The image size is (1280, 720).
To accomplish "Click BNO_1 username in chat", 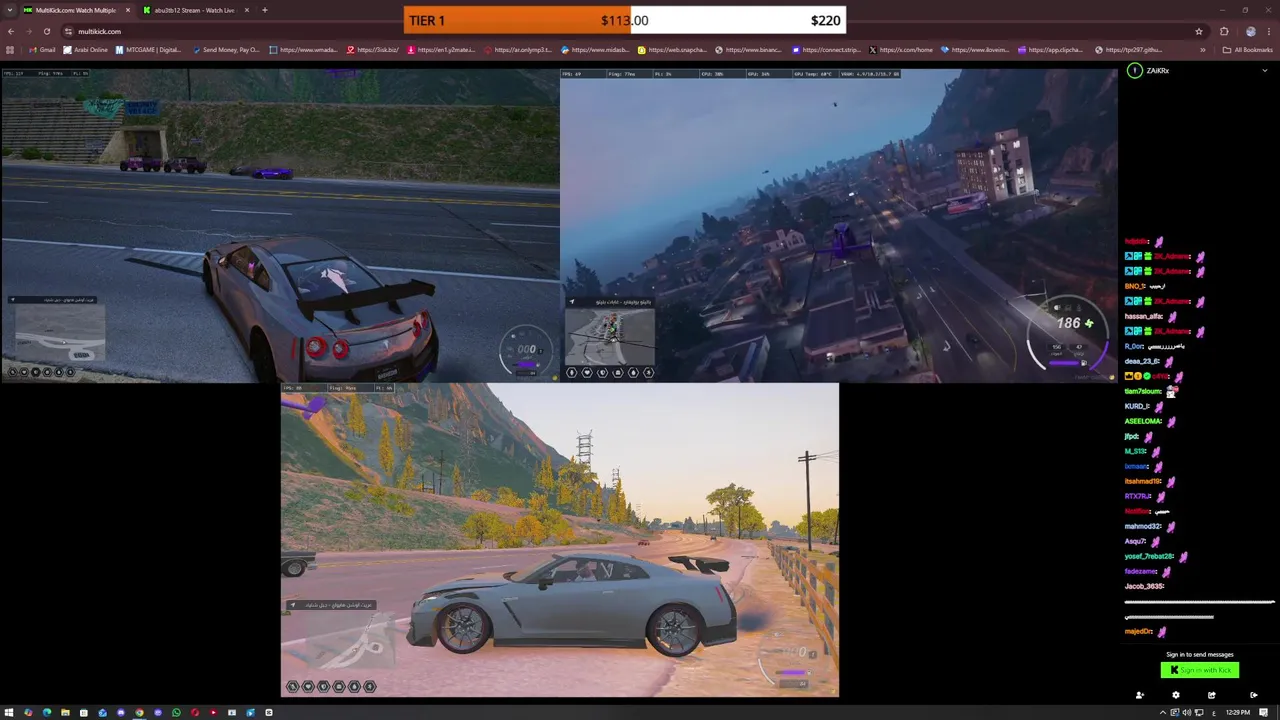I will (1135, 286).
